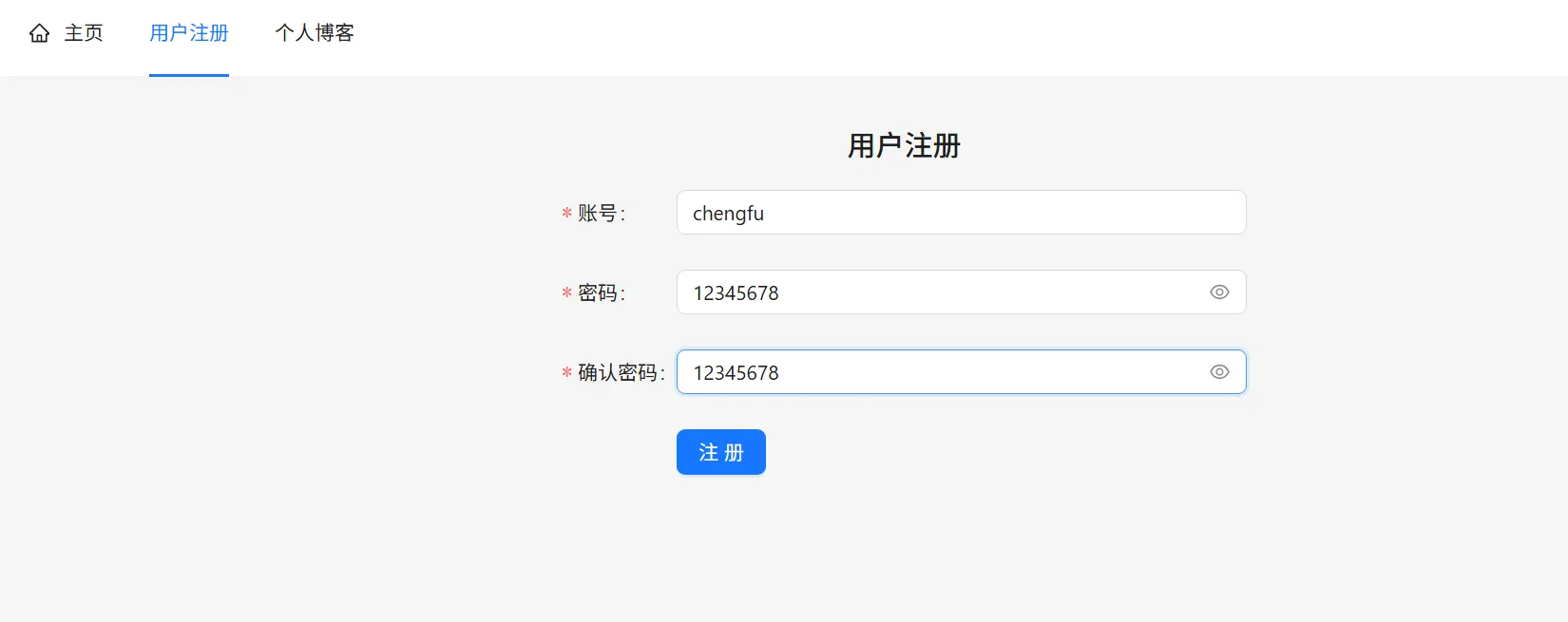Click the 账号 input field containing chengfu
Screen dimensions: 1568x622
click(961, 213)
